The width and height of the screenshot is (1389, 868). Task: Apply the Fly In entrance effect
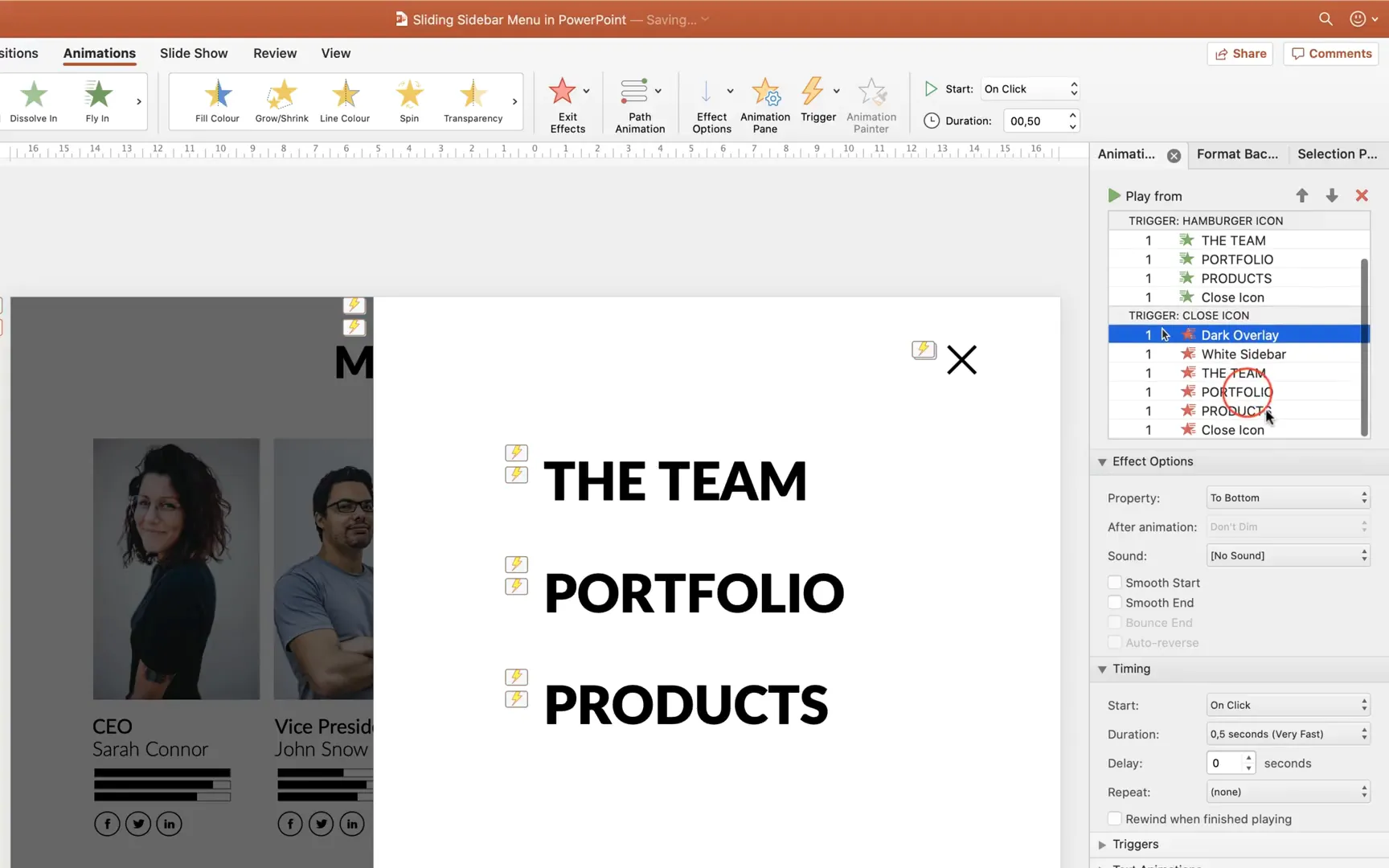pos(97,101)
